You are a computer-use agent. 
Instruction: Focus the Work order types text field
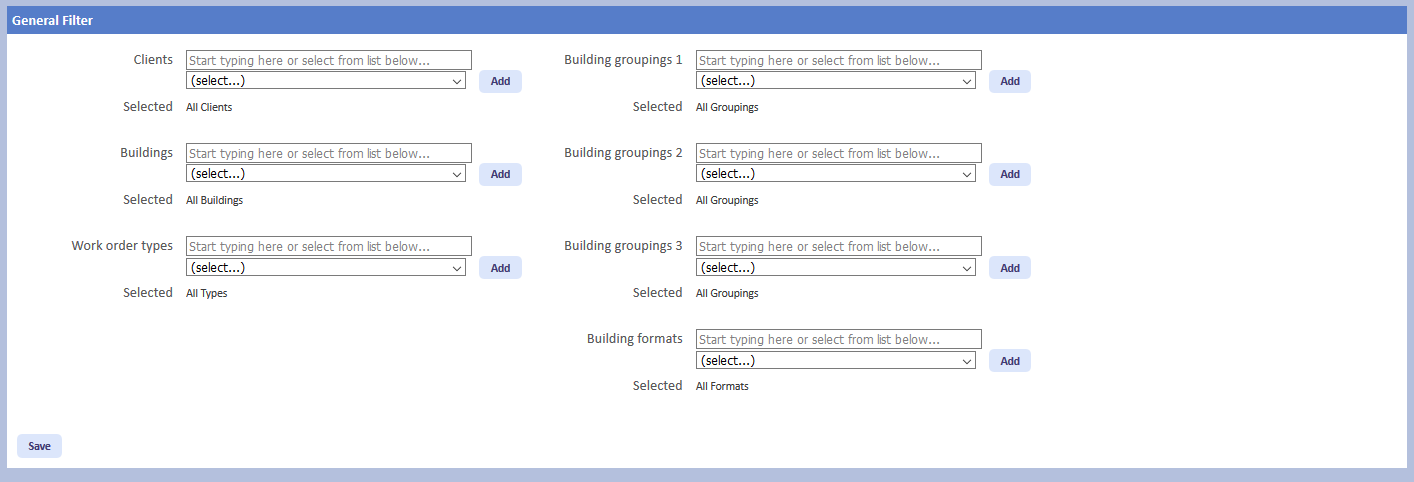coord(328,246)
